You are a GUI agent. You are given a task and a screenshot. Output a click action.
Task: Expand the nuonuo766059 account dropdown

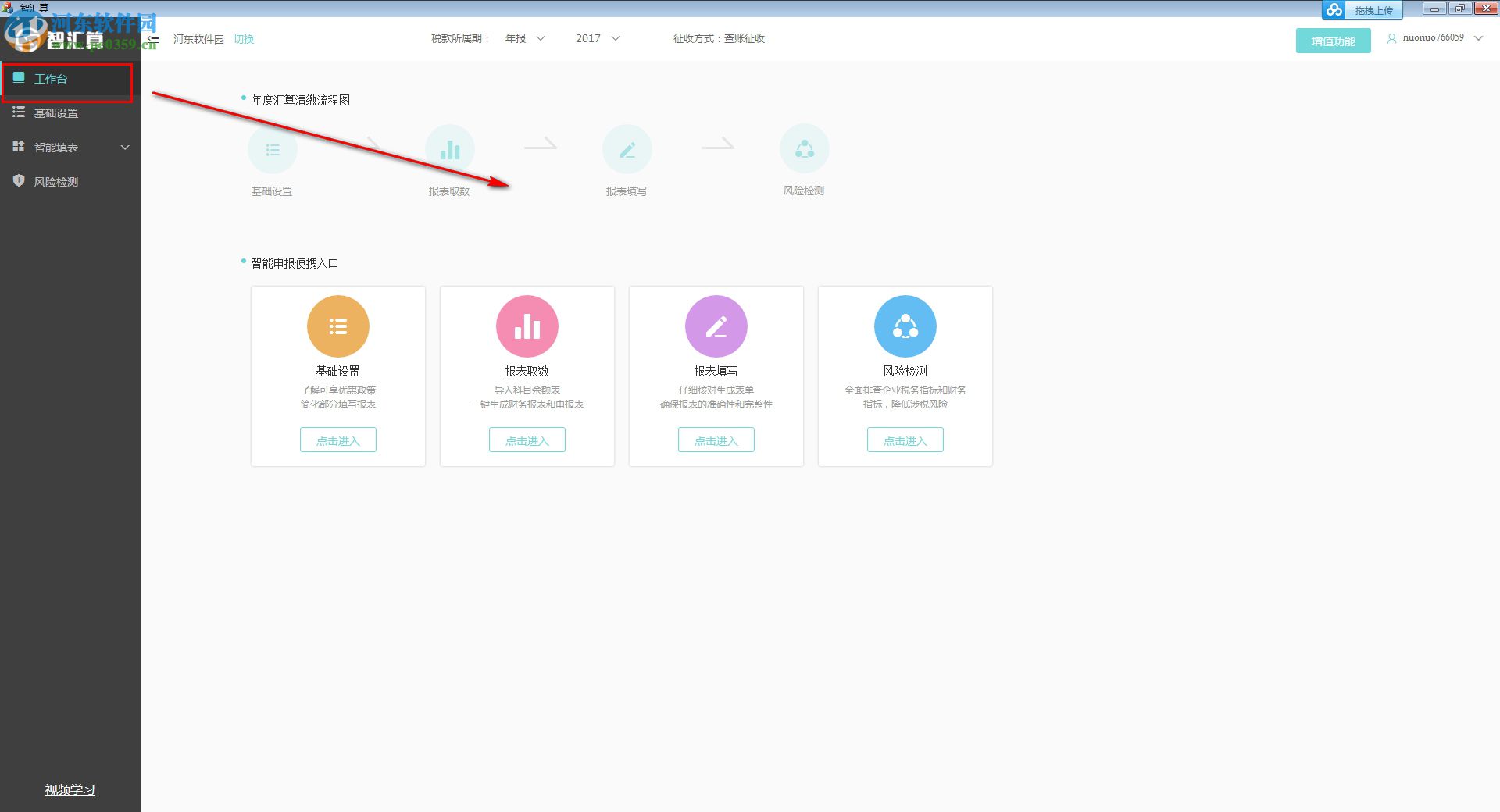1479,37
